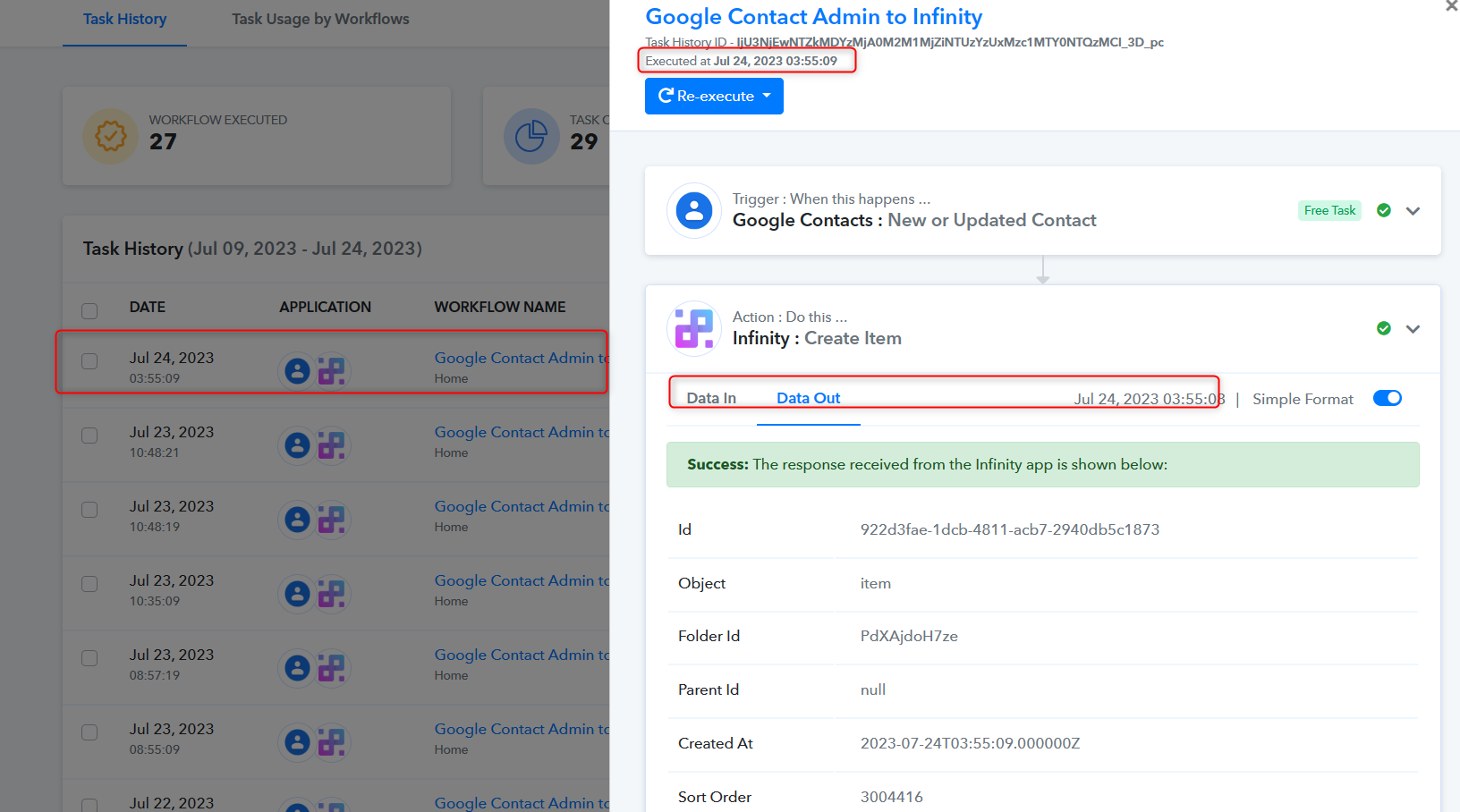Viewport: 1460px width, 812px height.
Task: Close the task detail panel
Action: [x=1451, y=6]
